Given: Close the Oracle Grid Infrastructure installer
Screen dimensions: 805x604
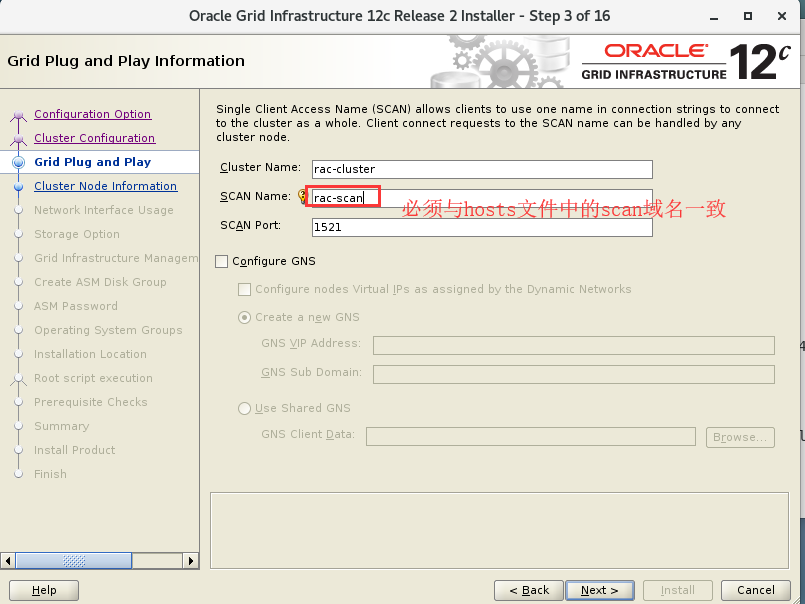Looking at the screenshot, I should 782,16.
